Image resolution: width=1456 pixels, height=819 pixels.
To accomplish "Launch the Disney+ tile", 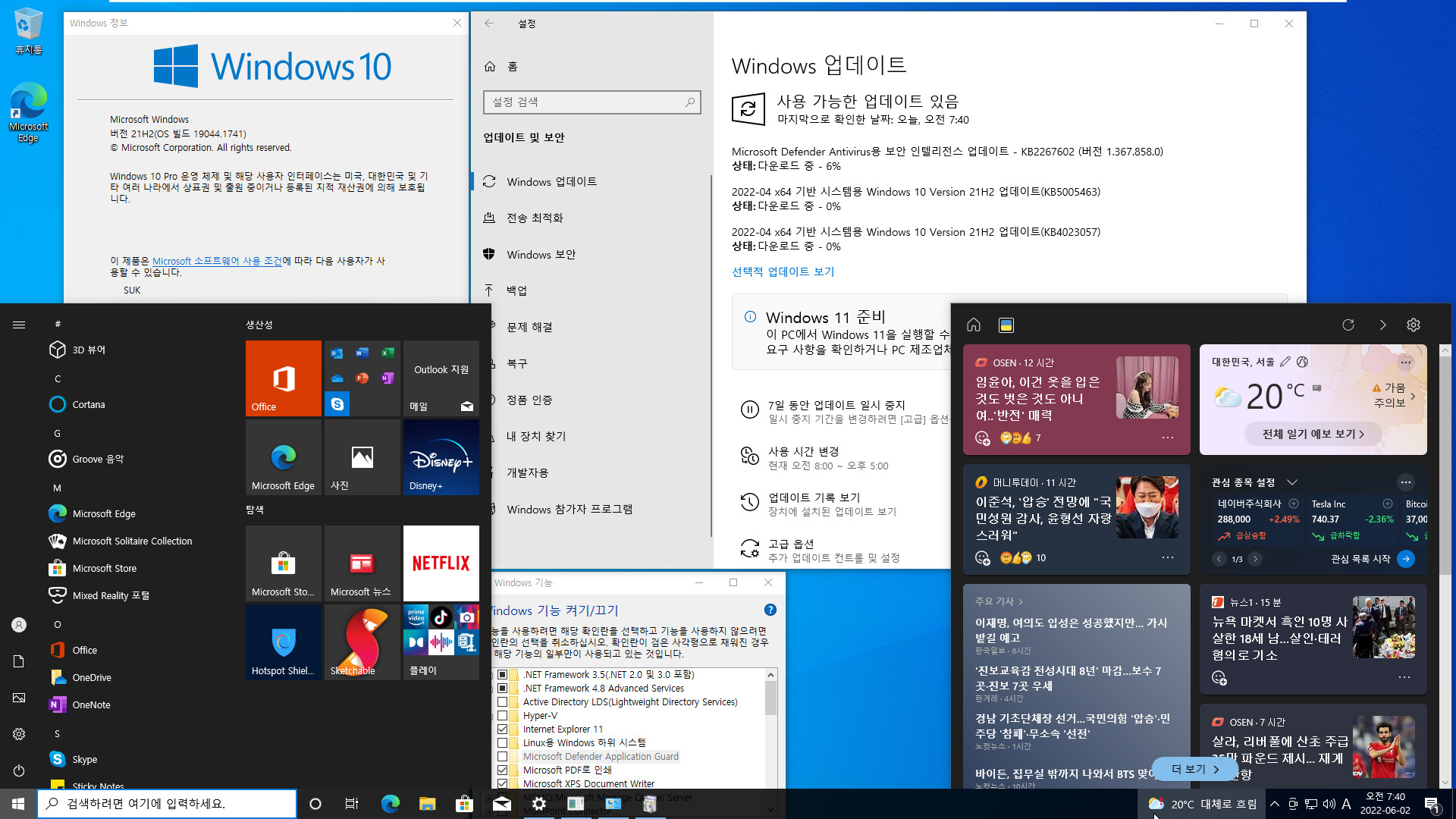I will pos(441,457).
